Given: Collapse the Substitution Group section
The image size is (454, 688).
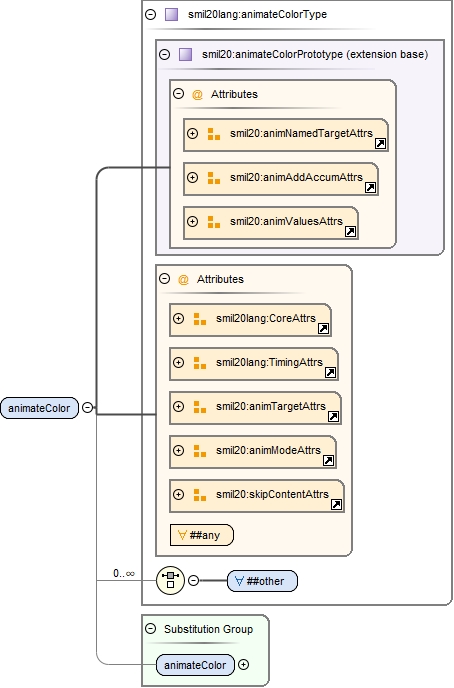Looking at the screenshot, I should click(150, 628).
